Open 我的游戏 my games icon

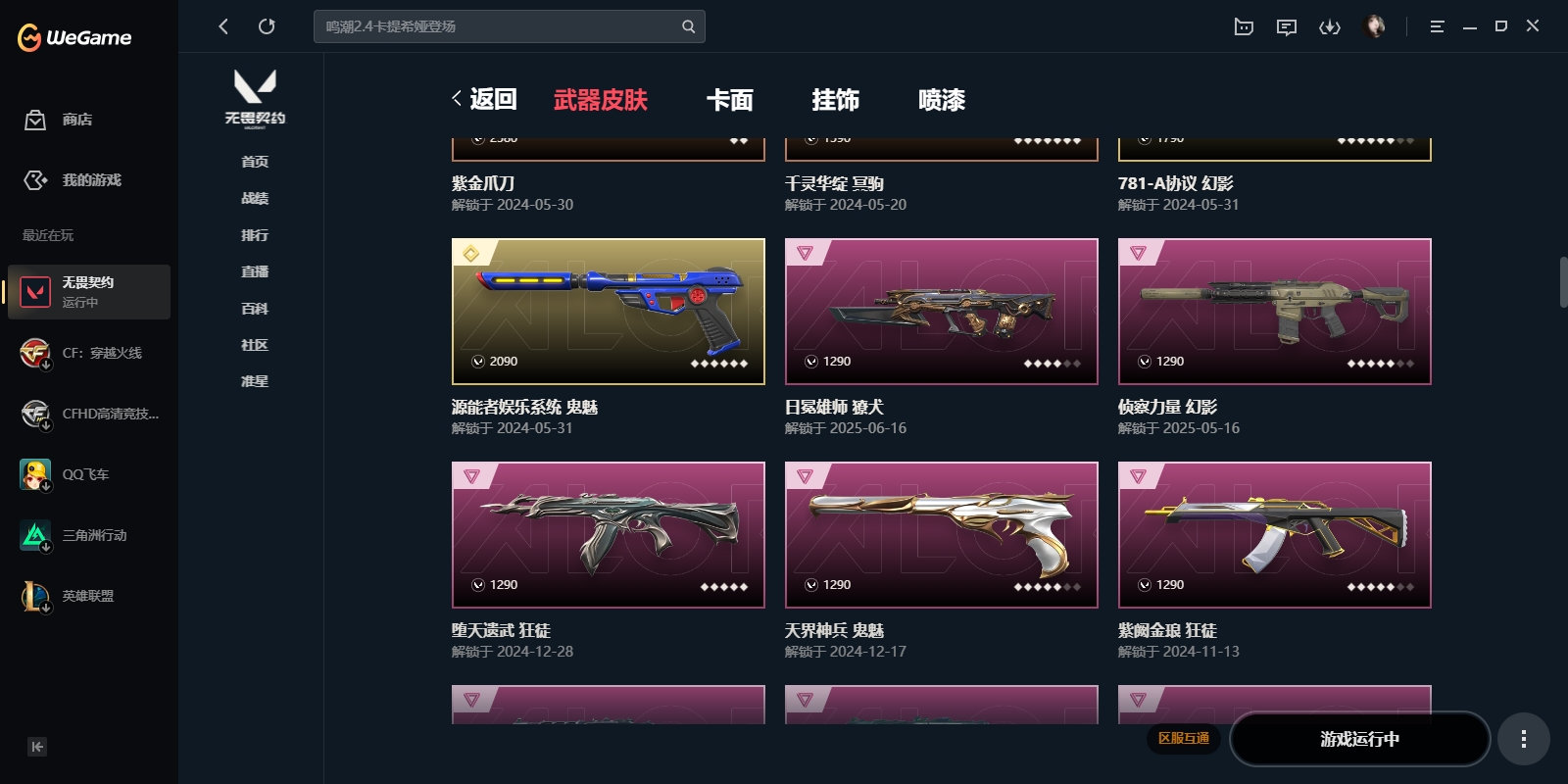(x=35, y=180)
